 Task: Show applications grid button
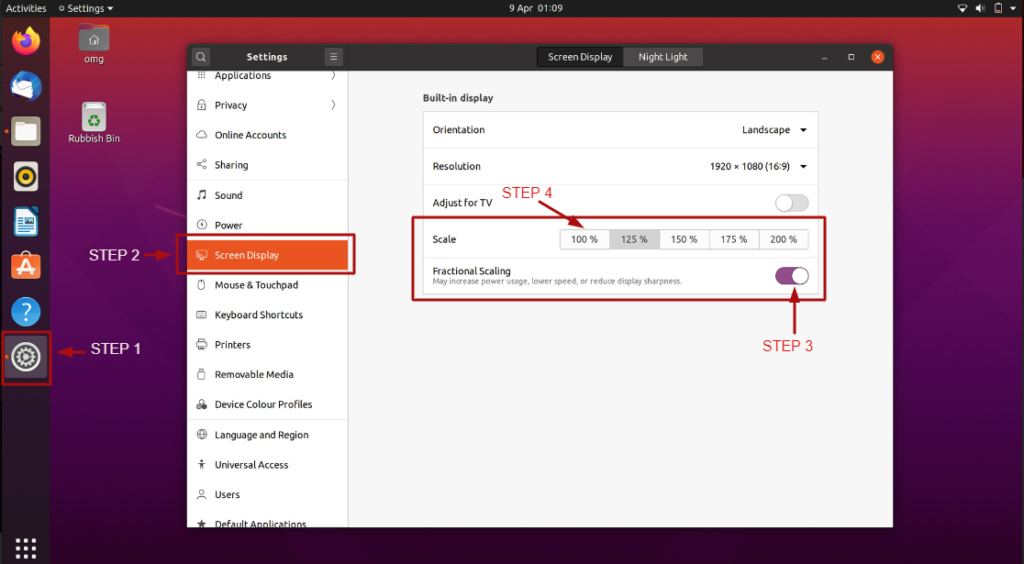pos(26,548)
